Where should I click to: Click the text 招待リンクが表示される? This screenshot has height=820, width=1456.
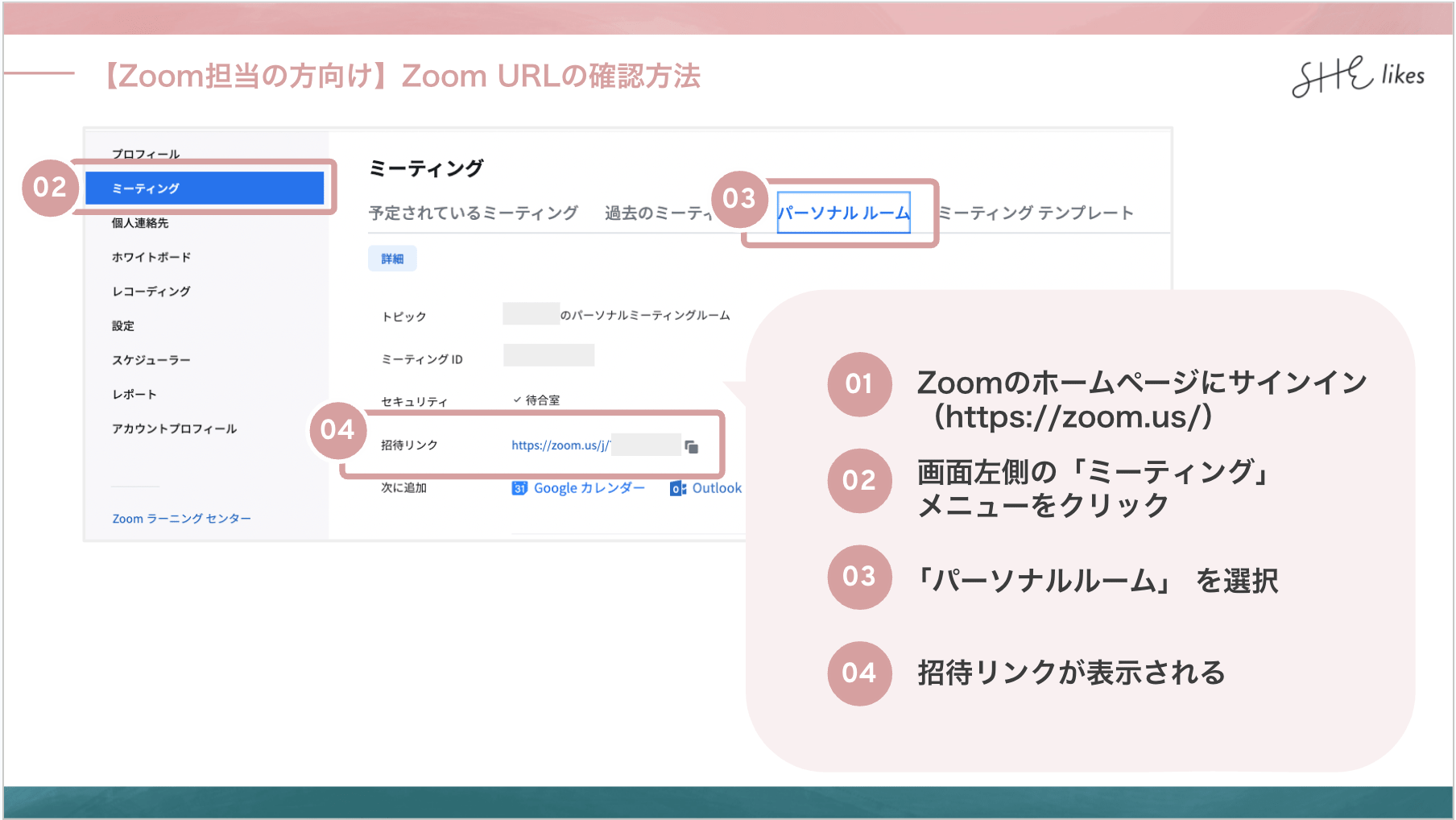(1071, 673)
